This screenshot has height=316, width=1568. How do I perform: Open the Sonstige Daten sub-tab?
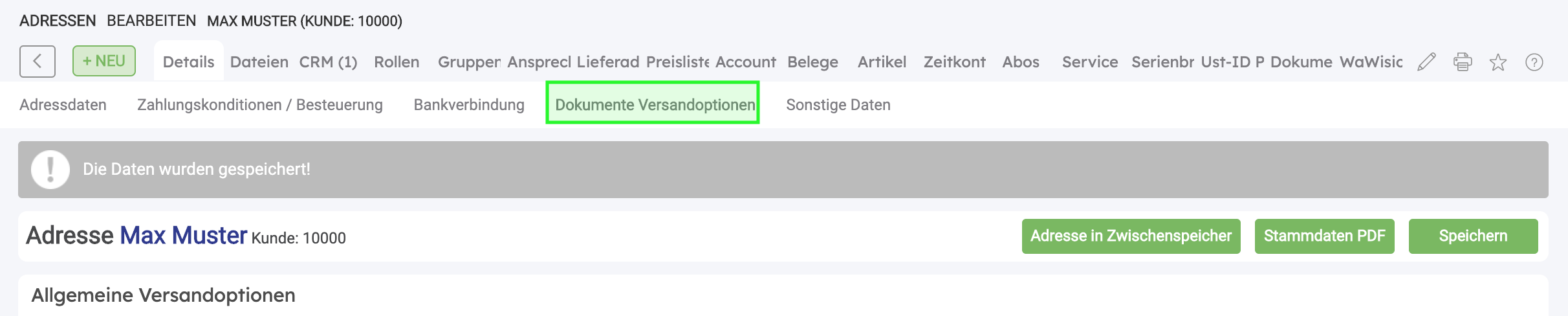pyautogui.click(x=838, y=105)
